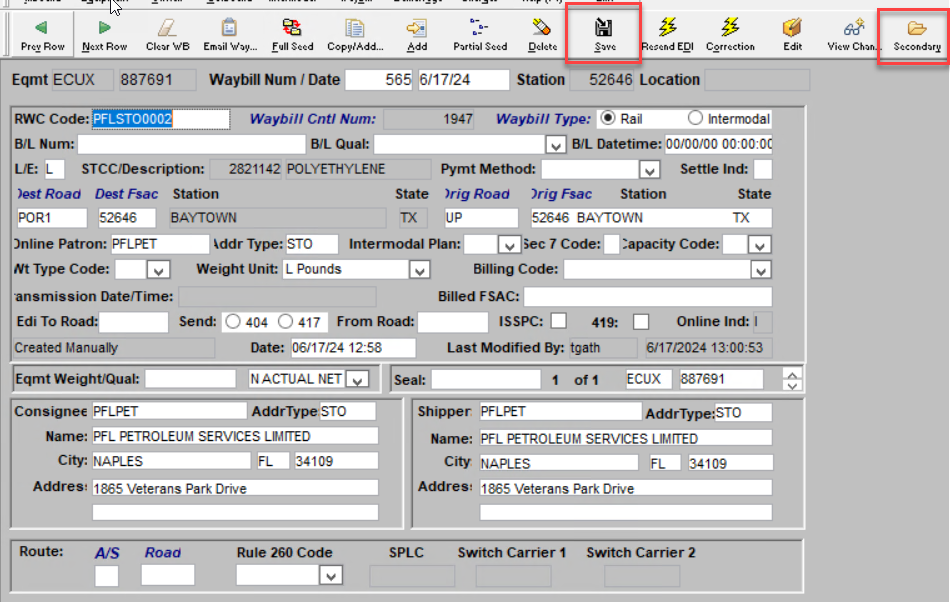Expand the Rule 260 Code dropdown
The height and width of the screenshot is (602, 950).
point(330,576)
